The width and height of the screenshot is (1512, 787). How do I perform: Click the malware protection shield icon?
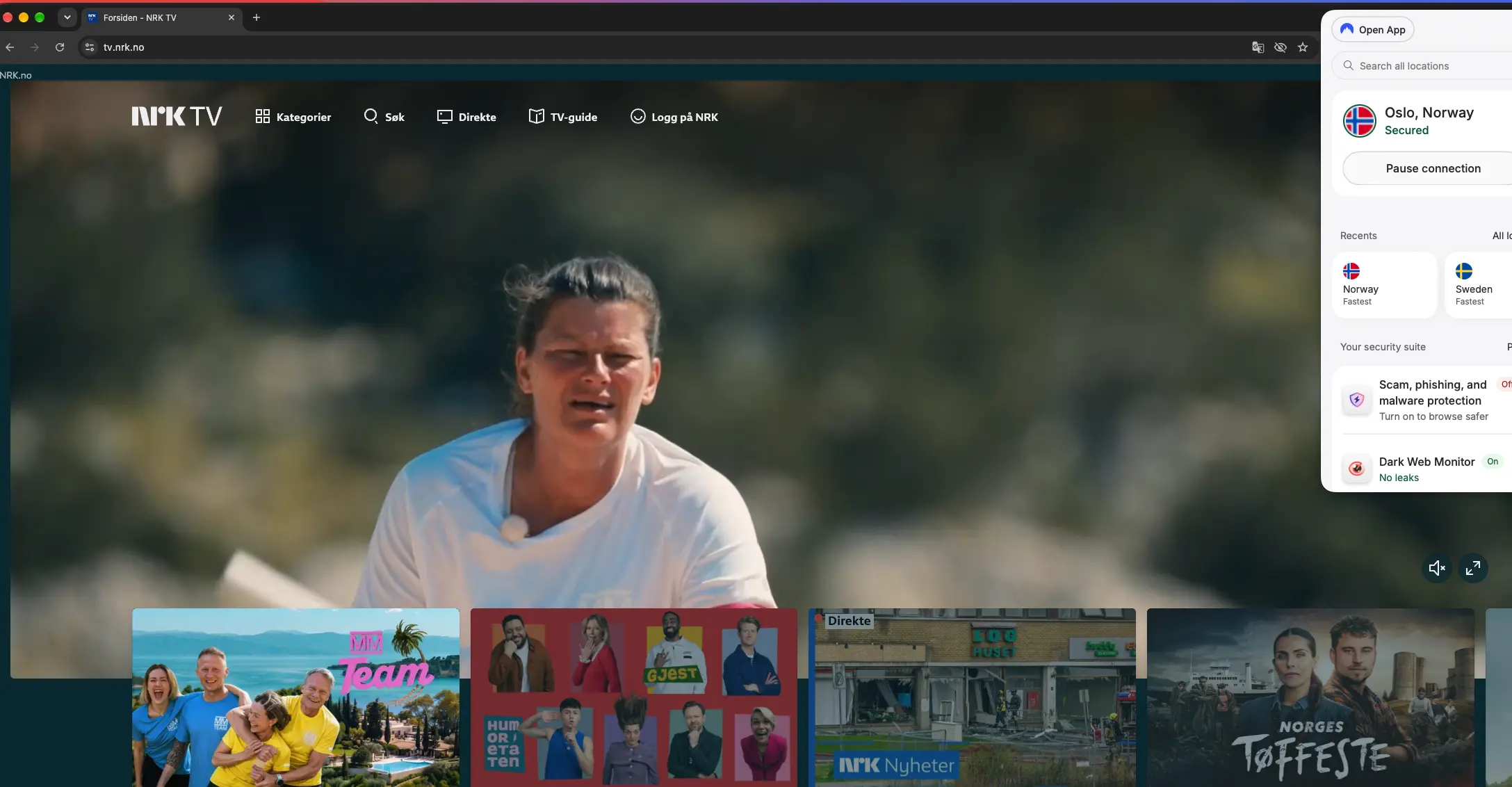(x=1356, y=400)
